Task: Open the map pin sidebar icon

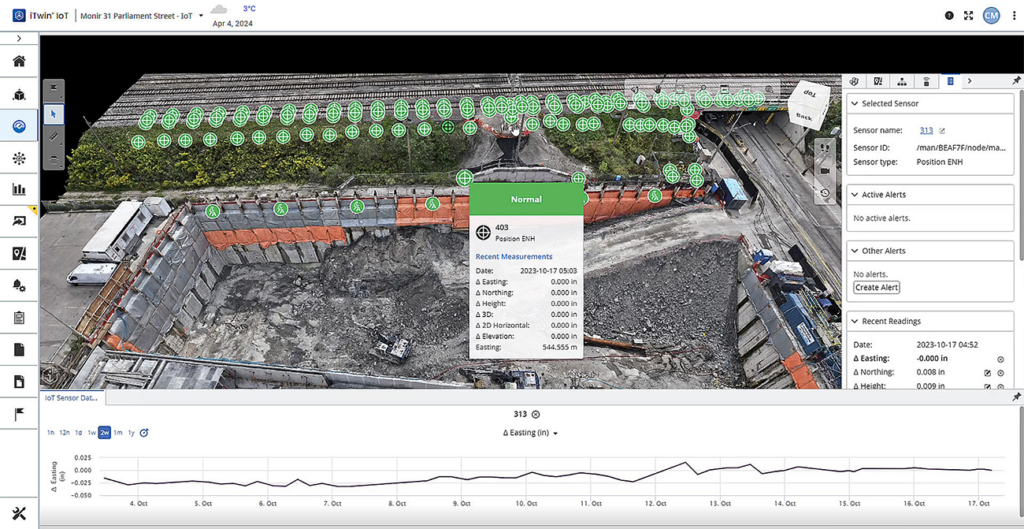Action: [x=19, y=254]
